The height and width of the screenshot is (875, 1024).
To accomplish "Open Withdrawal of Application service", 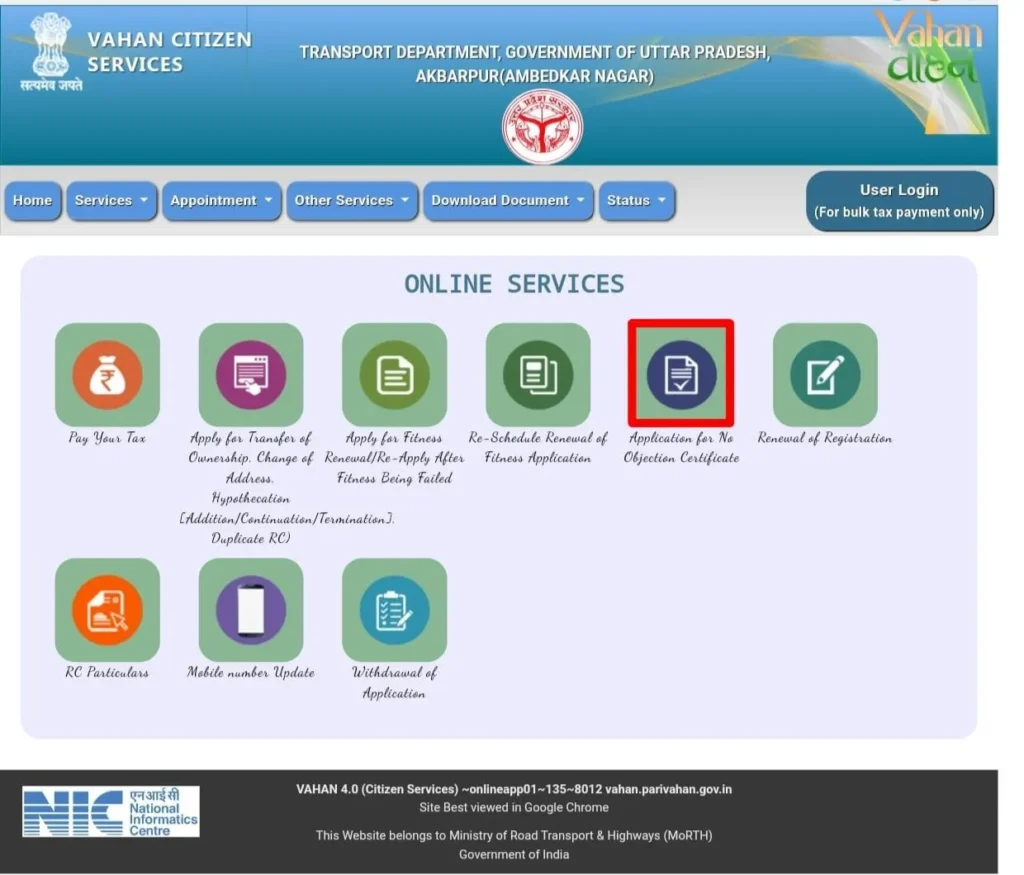I will 394,610.
